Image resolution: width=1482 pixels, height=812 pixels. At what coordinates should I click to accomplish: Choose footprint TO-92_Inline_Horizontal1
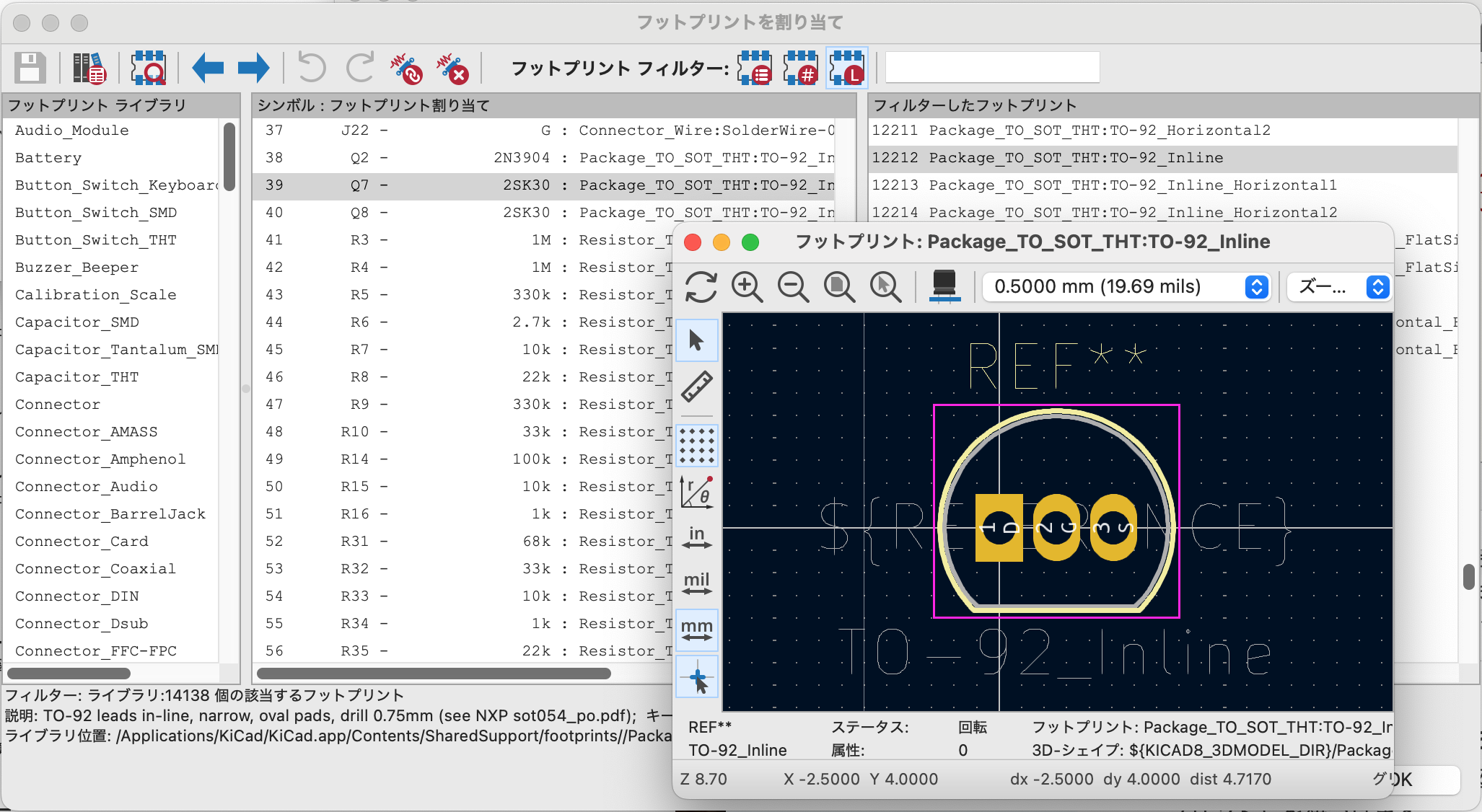1163,185
